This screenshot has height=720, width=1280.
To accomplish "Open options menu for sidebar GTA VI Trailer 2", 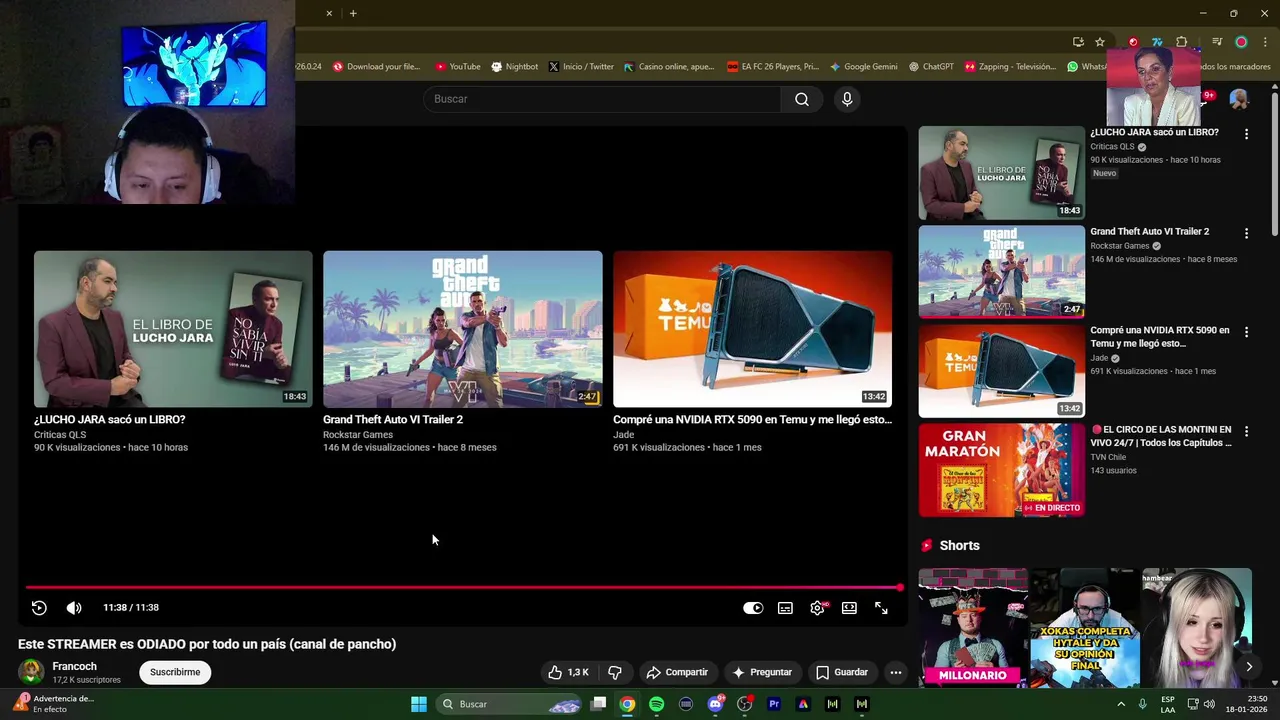I will coord(1246,233).
